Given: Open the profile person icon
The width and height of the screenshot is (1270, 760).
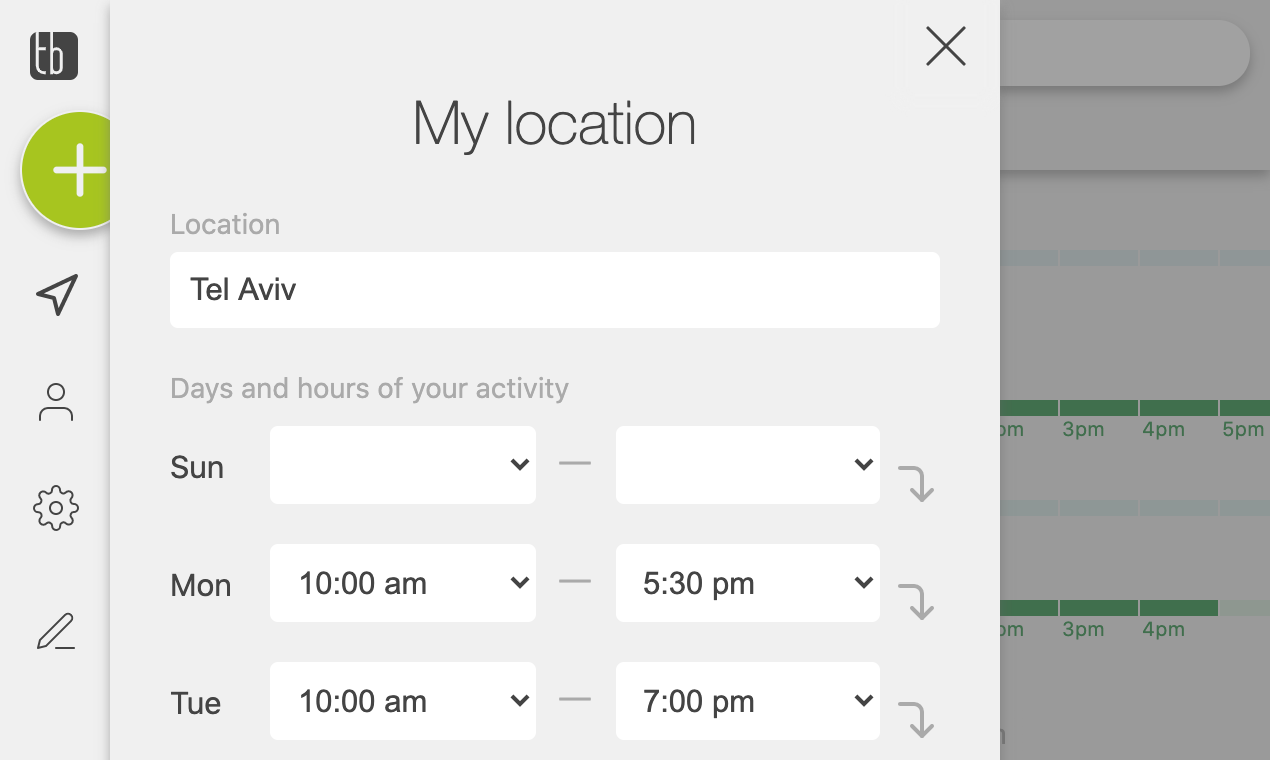Looking at the screenshot, I should (x=55, y=403).
